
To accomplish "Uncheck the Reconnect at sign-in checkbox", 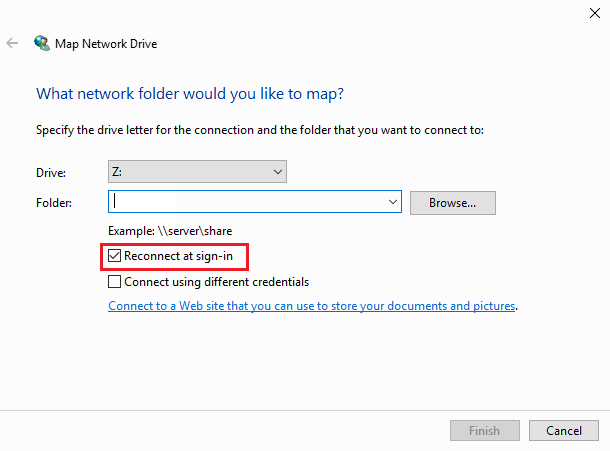I will pyautogui.click(x=114, y=256).
